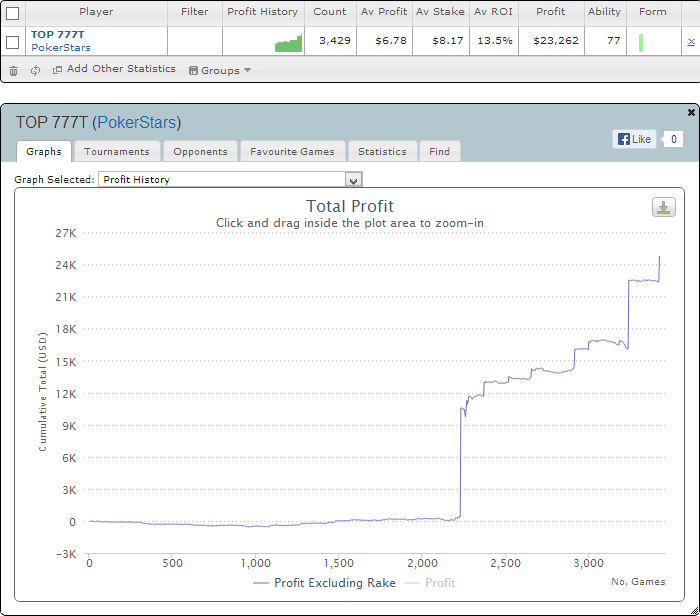Viewport: 700px width, 616px height.
Task: Switch to the Tournaments tab
Action: click(117, 152)
